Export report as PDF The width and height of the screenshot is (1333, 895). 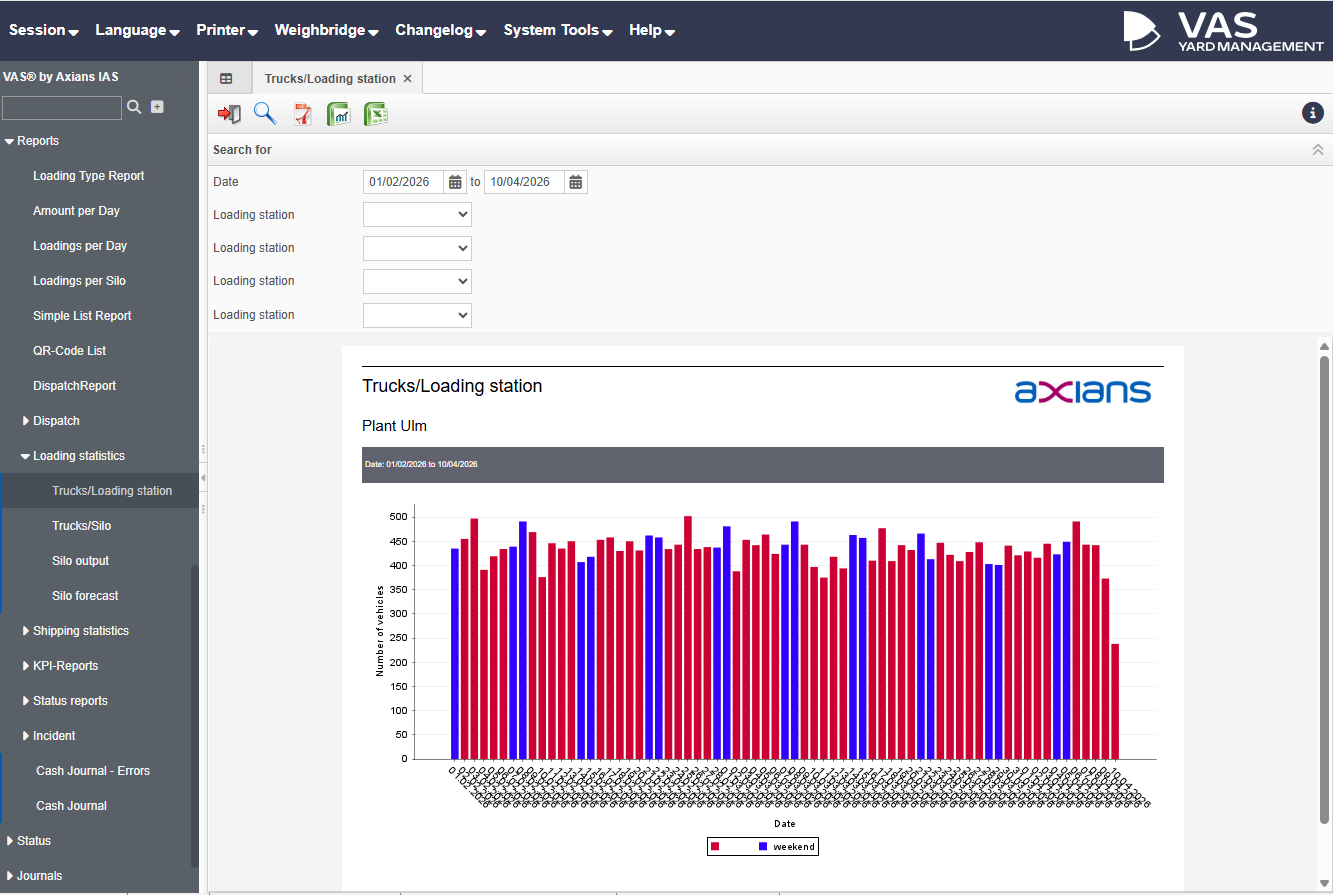302,114
